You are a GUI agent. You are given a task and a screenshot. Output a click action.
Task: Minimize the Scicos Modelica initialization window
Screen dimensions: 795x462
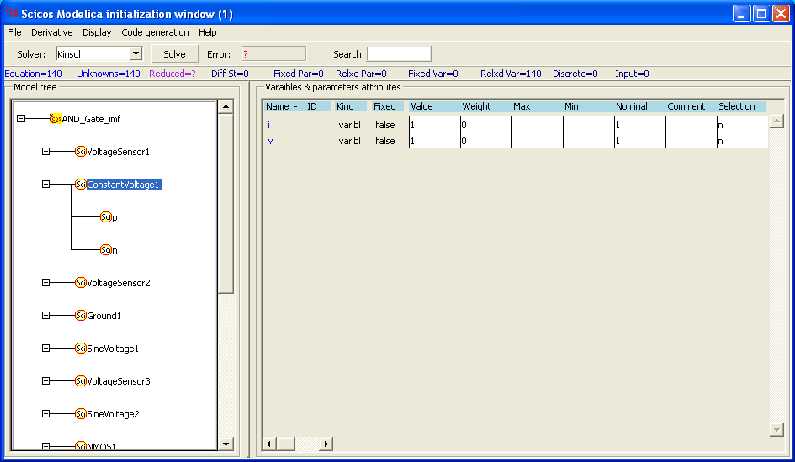[x=741, y=14]
